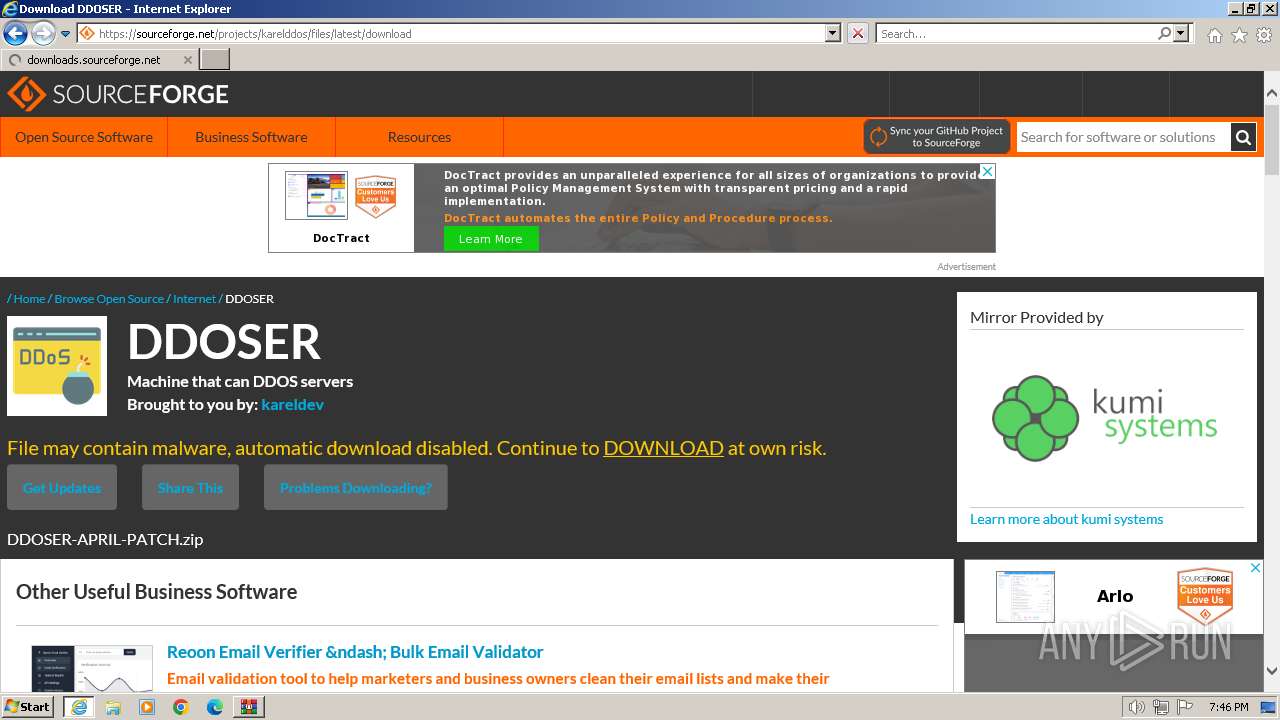Open the IE Home page icon

tap(1214, 35)
